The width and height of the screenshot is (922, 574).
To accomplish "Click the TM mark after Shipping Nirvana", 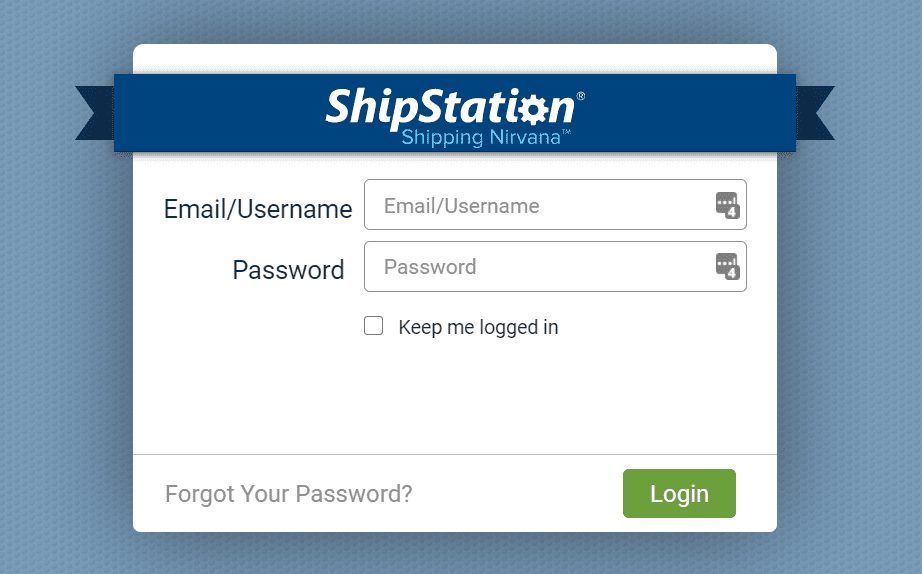I will [566, 131].
